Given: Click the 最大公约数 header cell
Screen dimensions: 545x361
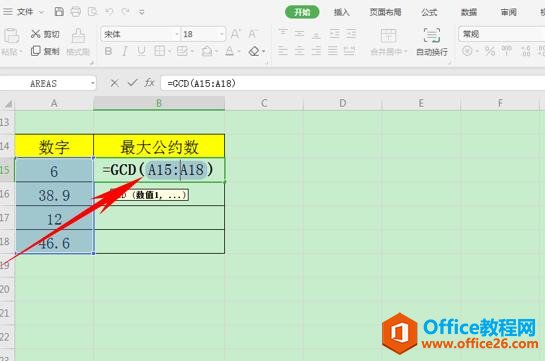Looking at the screenshot, I should [159, 146].
